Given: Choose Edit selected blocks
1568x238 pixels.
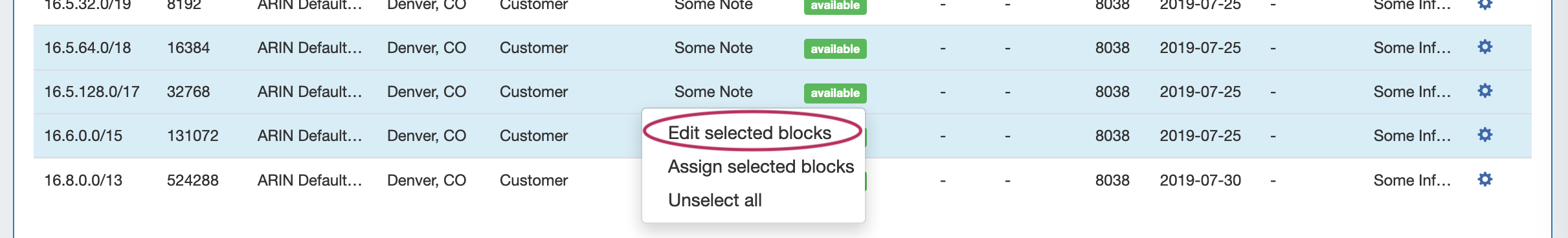Looking at the screenshot, I should [750, 133].
